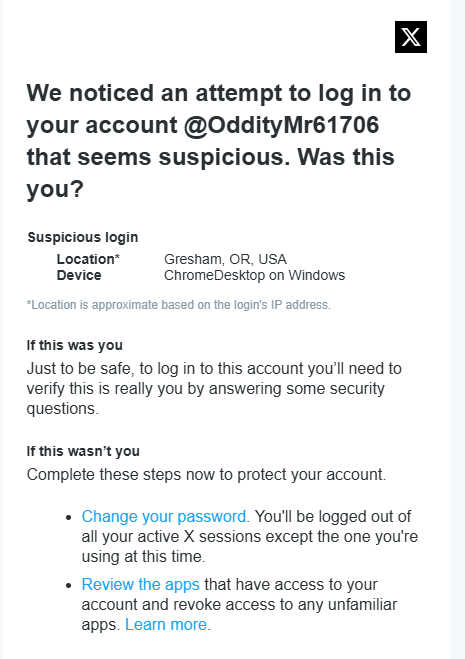Open the Change your password link
This screenshot has width=465, height=659.
pyautogui.click(x=164, y=517)
